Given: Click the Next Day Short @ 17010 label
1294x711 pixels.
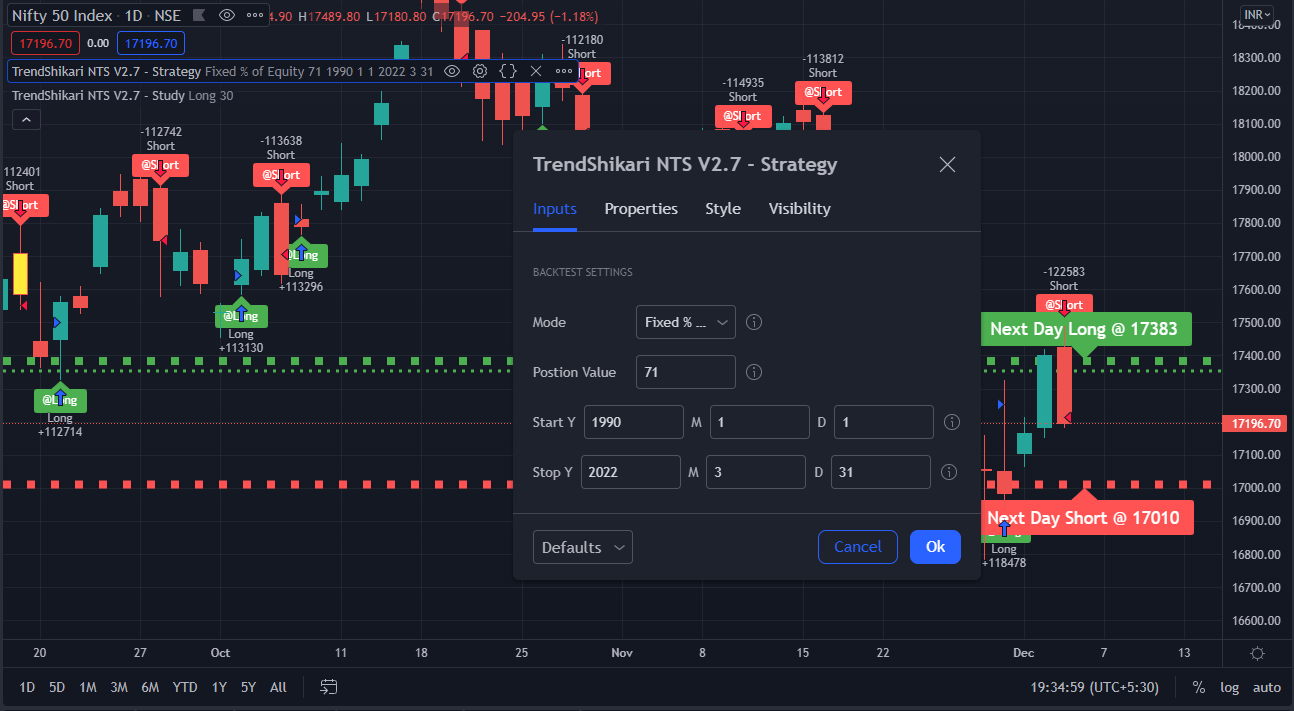Looking at the screenshot, I should point(1087,518).
